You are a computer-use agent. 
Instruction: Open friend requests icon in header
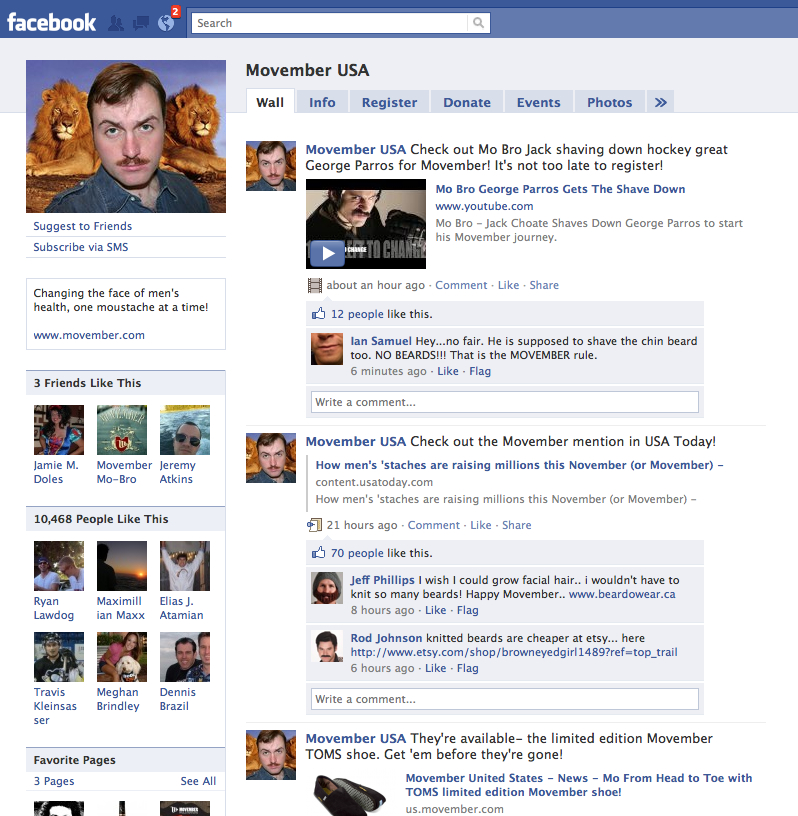coord(116,23)
